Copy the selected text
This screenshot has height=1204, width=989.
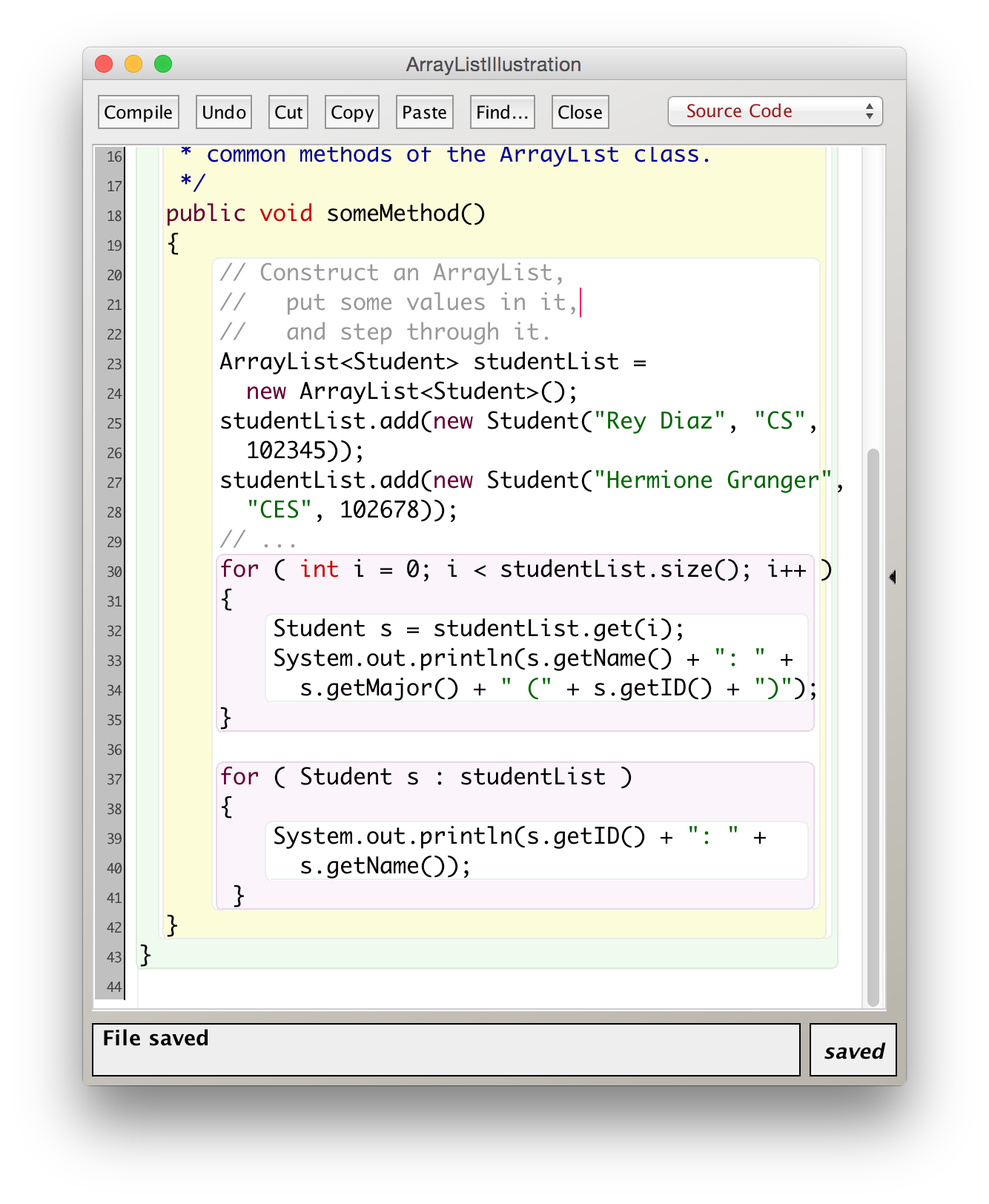pos(352,112)
